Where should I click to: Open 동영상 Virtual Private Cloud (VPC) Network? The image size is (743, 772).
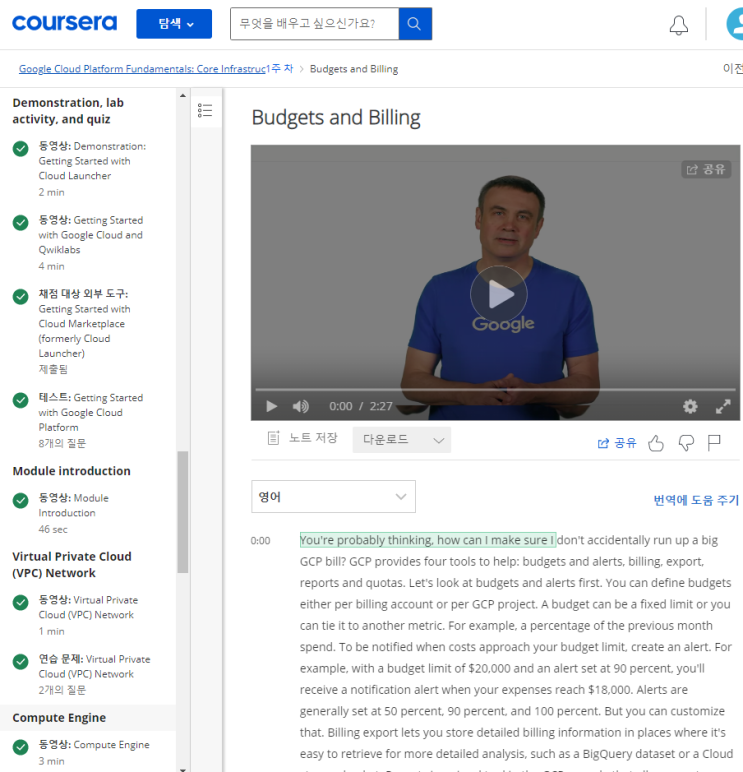(x=89, y=615)
